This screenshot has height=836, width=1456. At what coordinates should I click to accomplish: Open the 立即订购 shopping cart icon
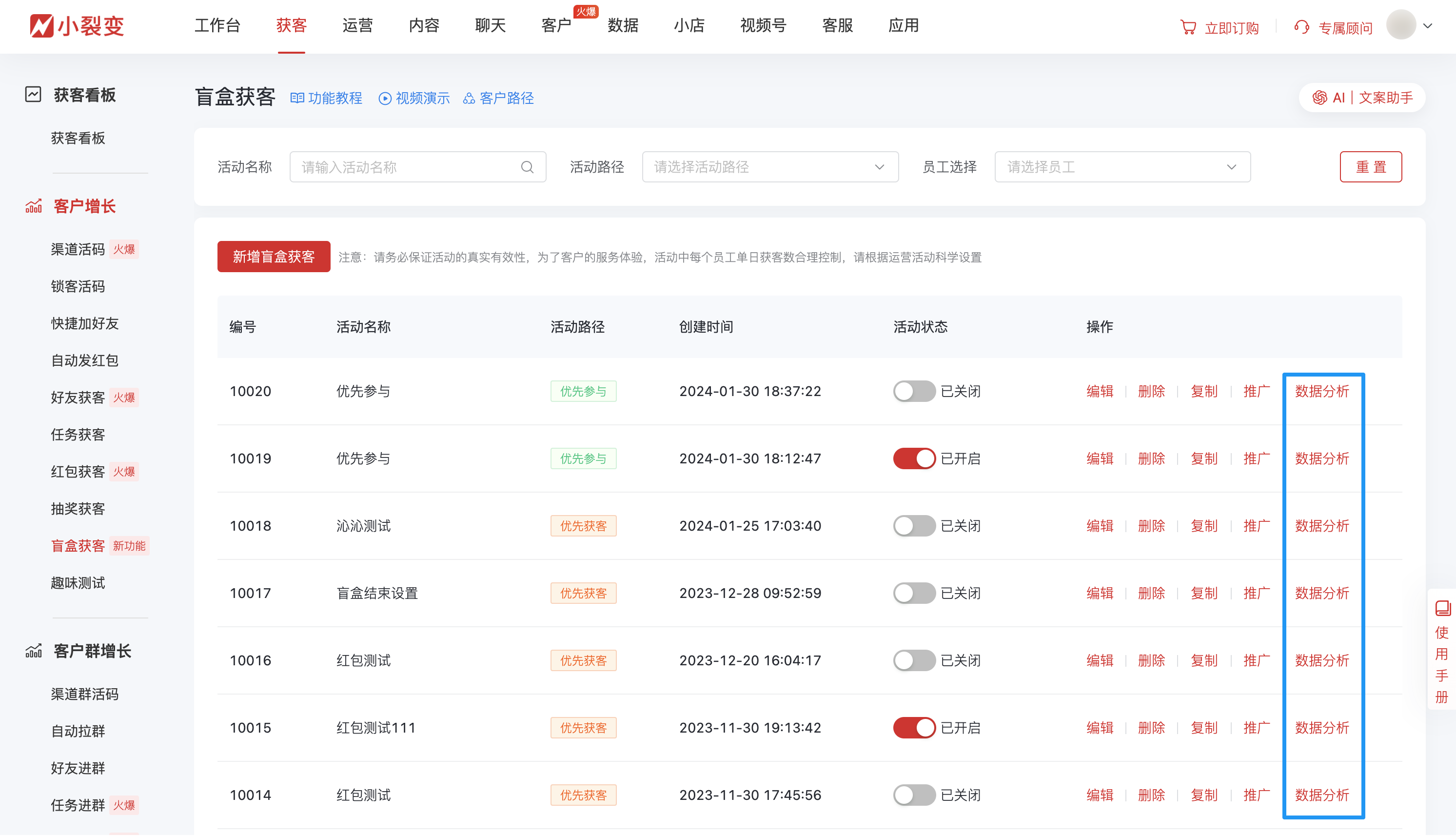pos(1189,26)
